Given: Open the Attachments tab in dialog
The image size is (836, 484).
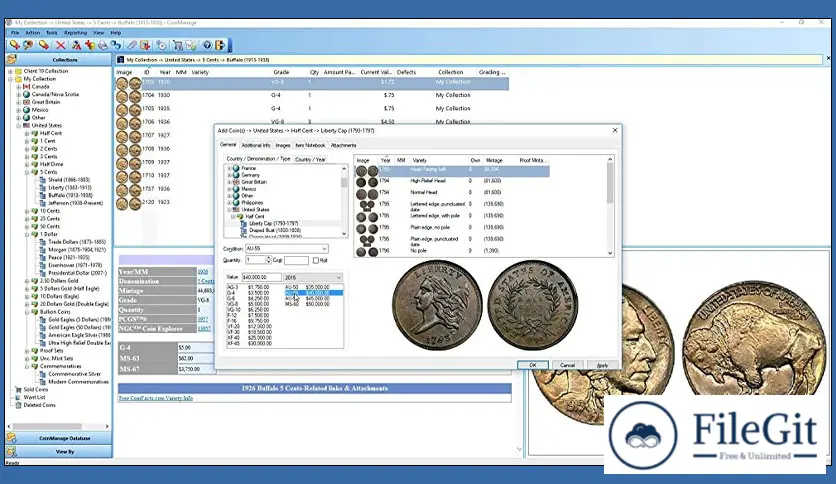Looking at the screenshot, I should 343,145.
